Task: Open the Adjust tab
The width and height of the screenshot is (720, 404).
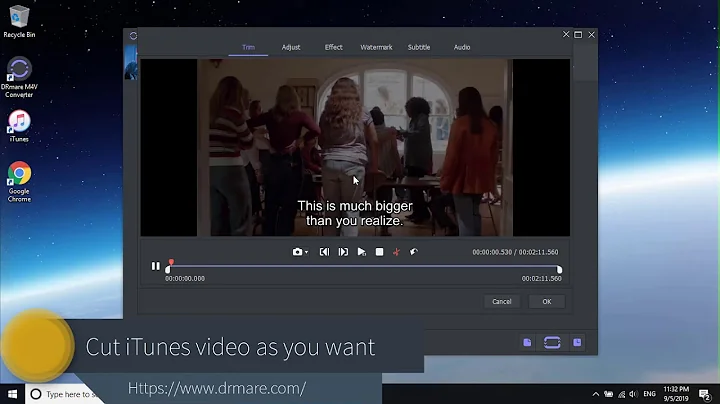Action: pos(291,47)
